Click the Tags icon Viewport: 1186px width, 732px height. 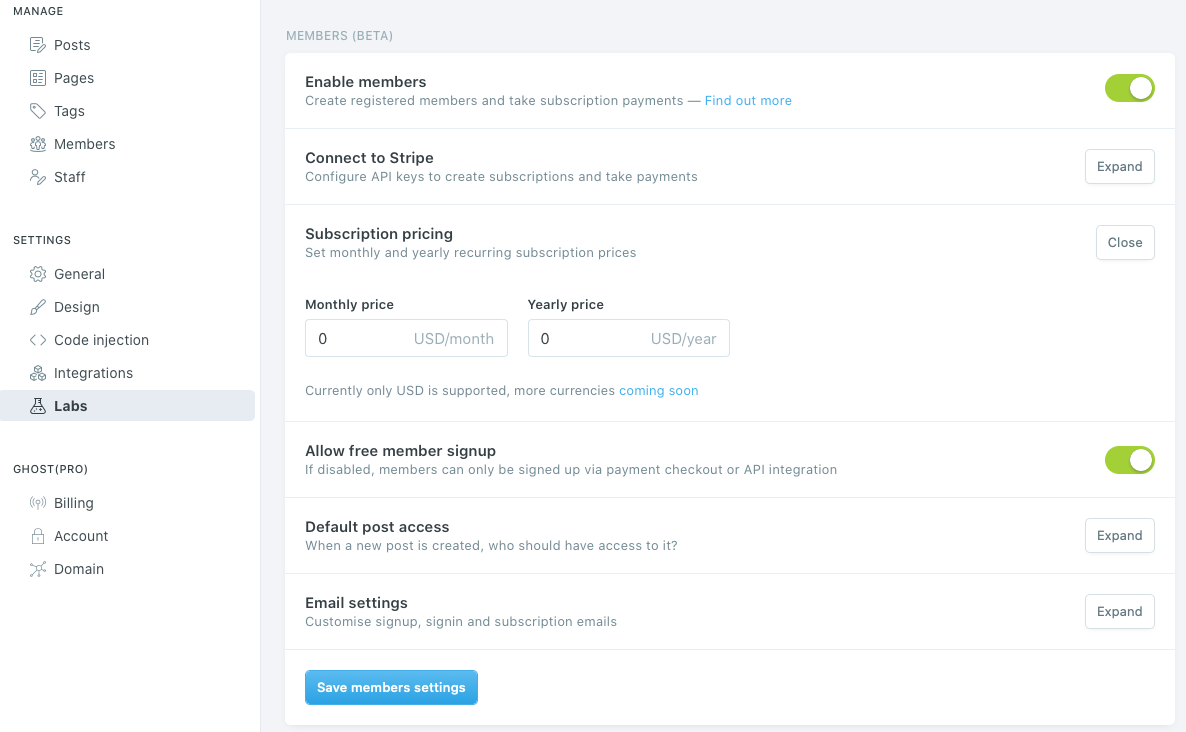[36, 111]
